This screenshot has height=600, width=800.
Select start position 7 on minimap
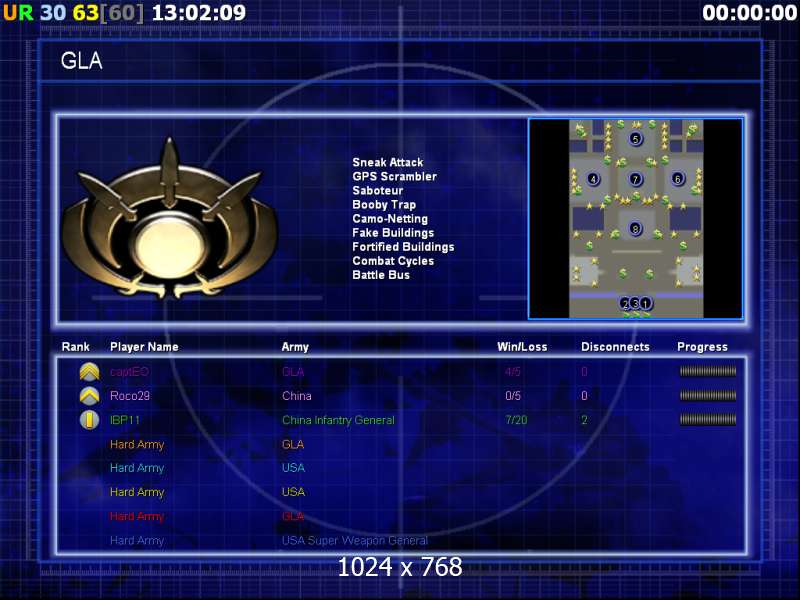[x=635, y=179]
